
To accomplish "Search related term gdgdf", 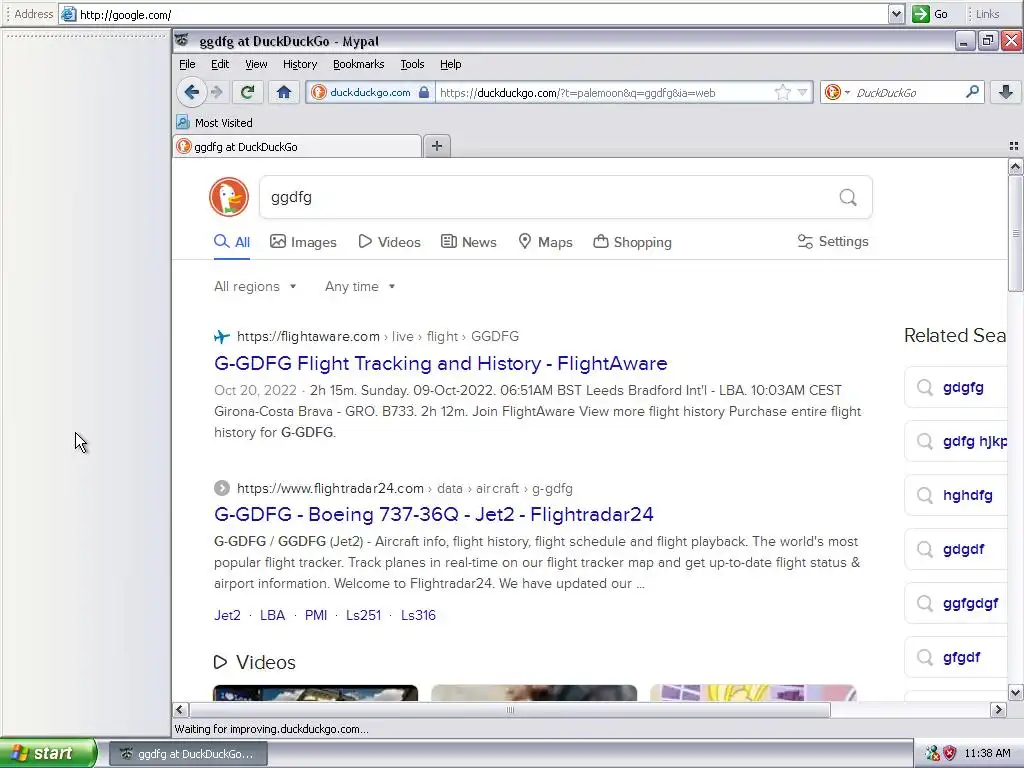I will pyautogui.click(x=956, y=549).
